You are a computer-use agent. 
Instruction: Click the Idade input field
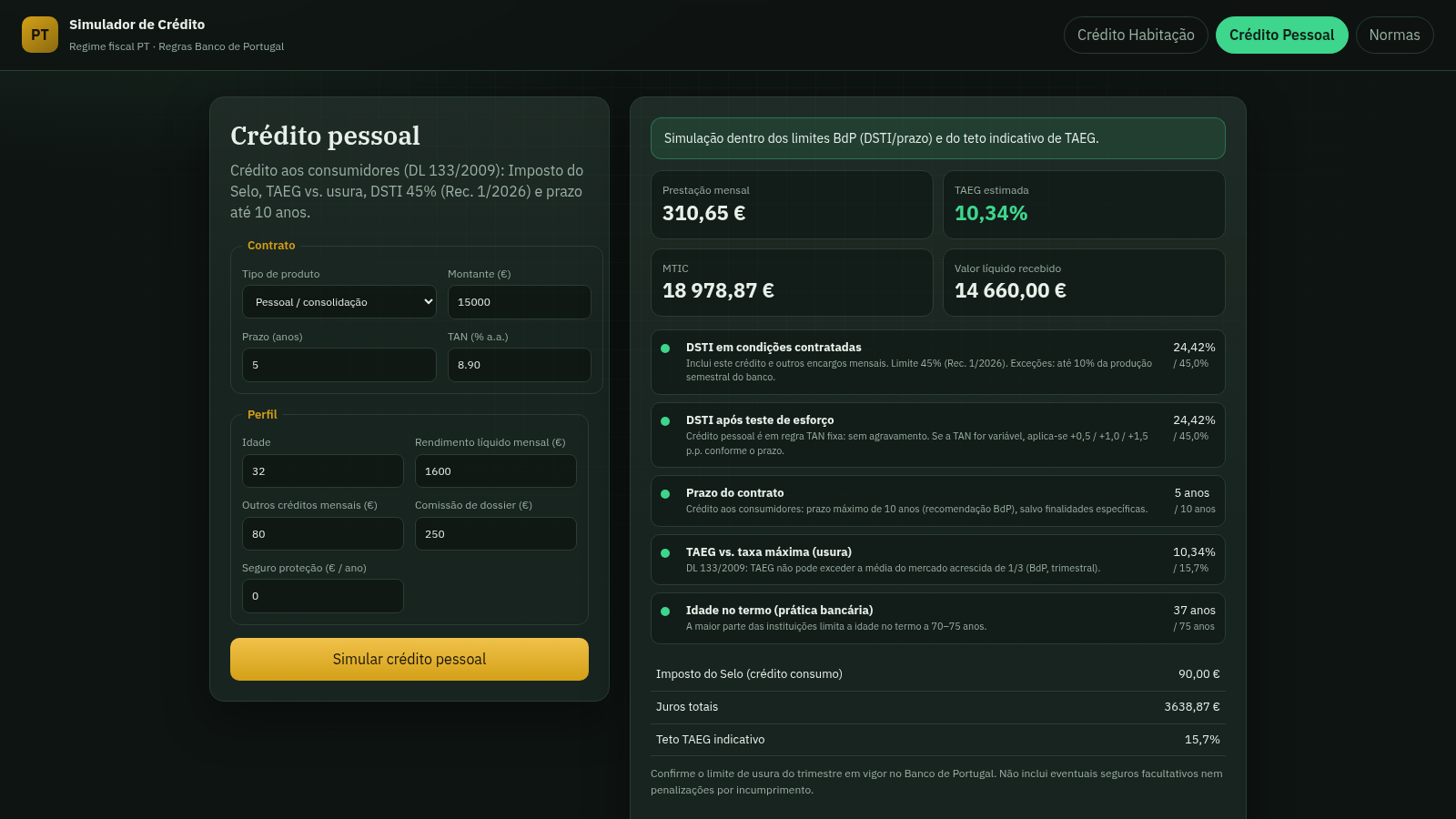(323, 471)
